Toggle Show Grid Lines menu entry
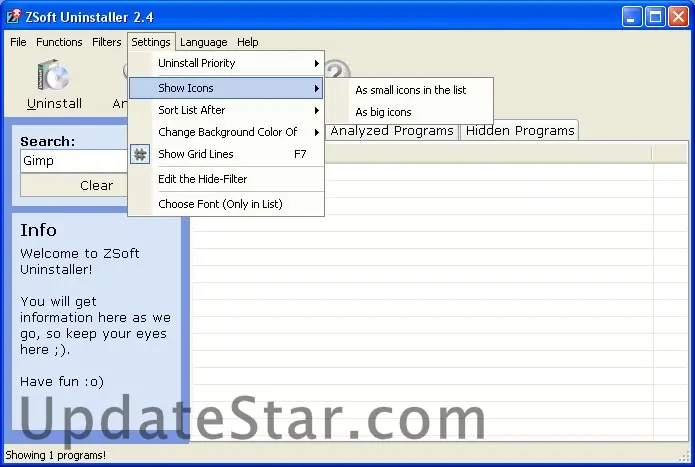The image size is (695, 467). click(226, 154)
